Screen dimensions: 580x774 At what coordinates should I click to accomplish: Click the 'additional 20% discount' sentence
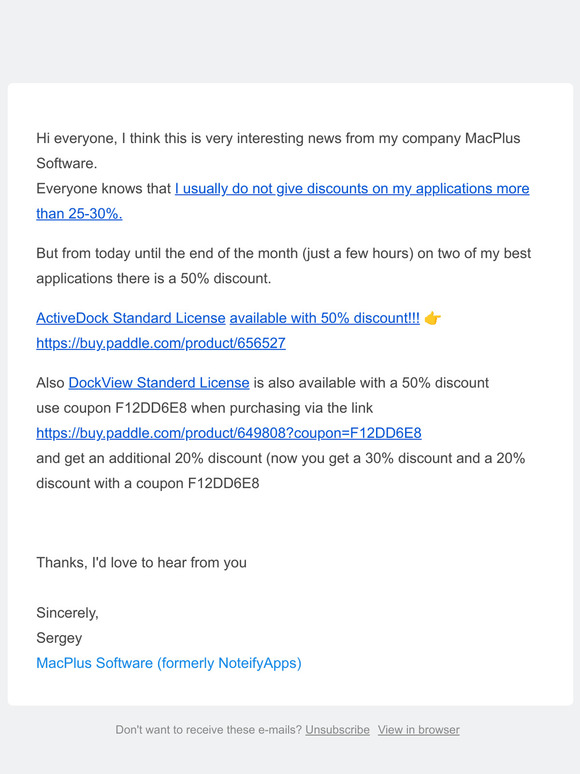[x=280, y=458]
